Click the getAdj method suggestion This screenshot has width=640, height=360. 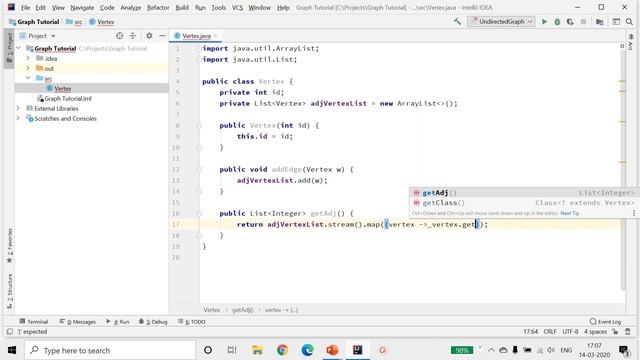pos(524,193)
